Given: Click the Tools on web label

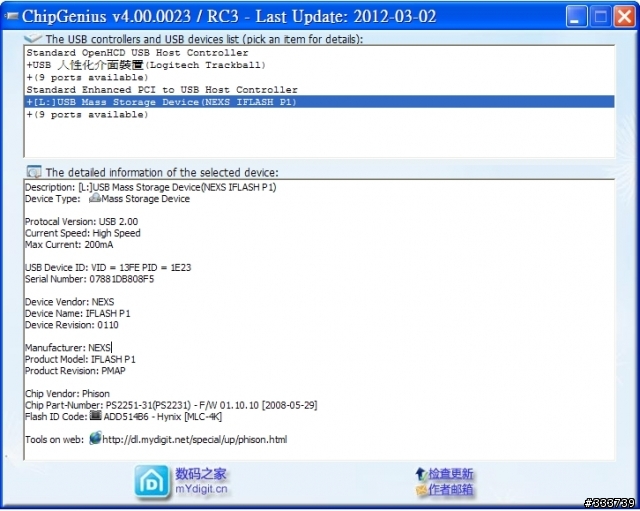Looking at the screenshot, I should (54, 440).
